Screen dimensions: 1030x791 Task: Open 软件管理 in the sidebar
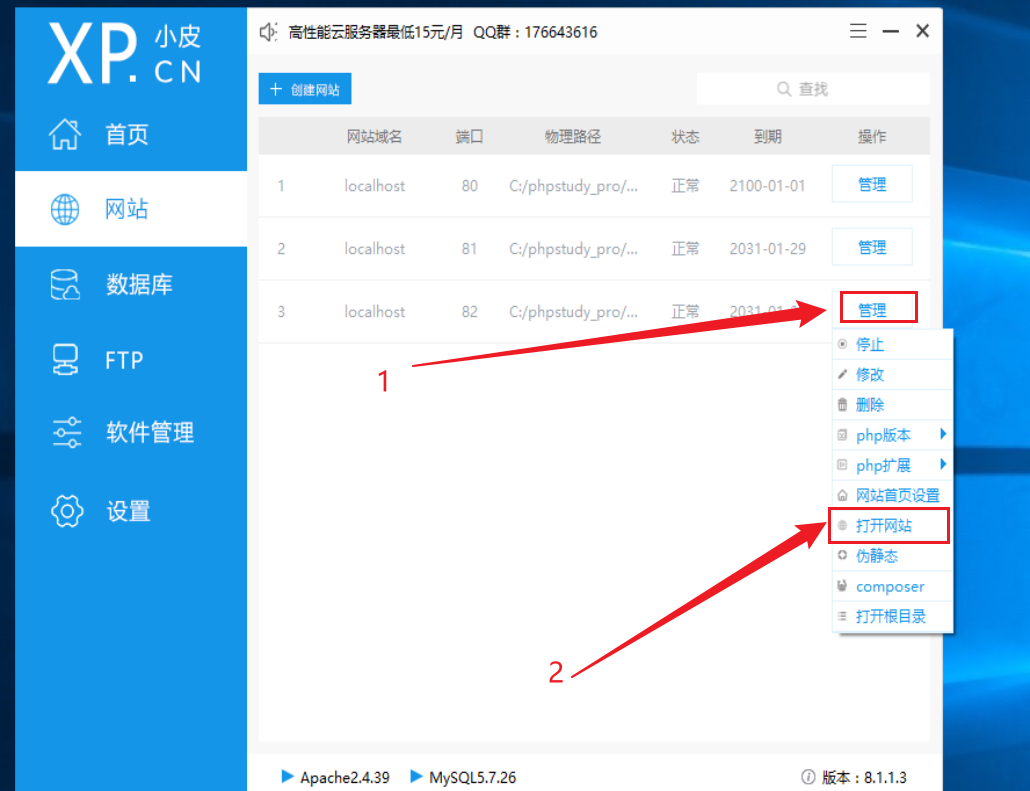coord(131,432)
